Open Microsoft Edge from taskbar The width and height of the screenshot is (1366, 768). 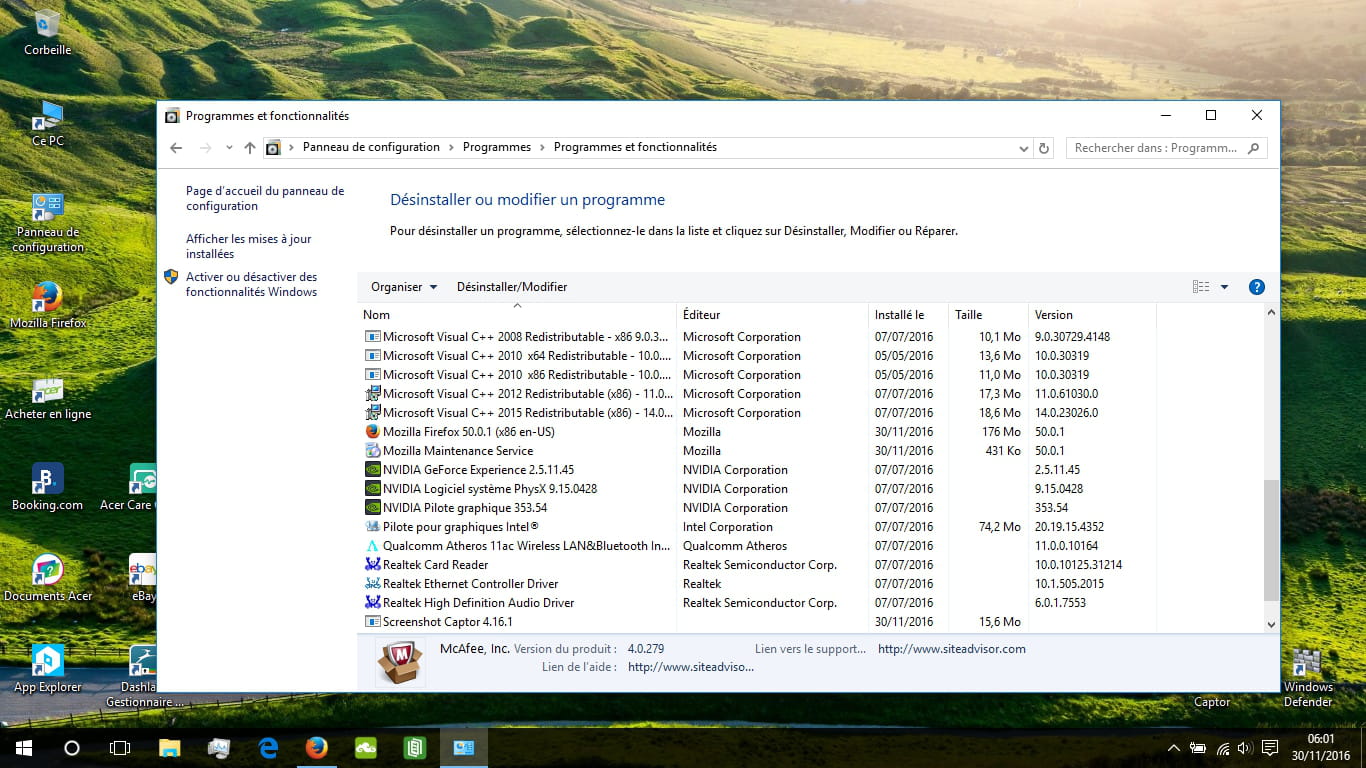coord(268,748)
